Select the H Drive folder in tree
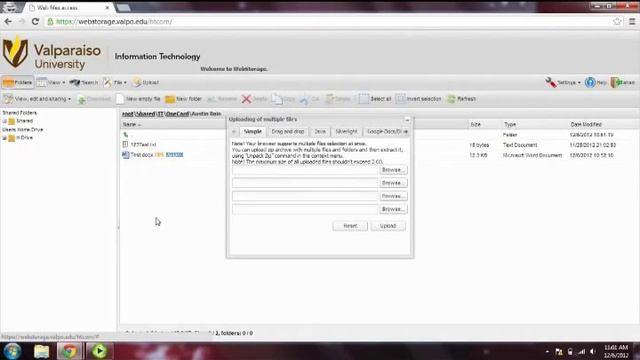 pyautogui.click(x=24, y=138)
